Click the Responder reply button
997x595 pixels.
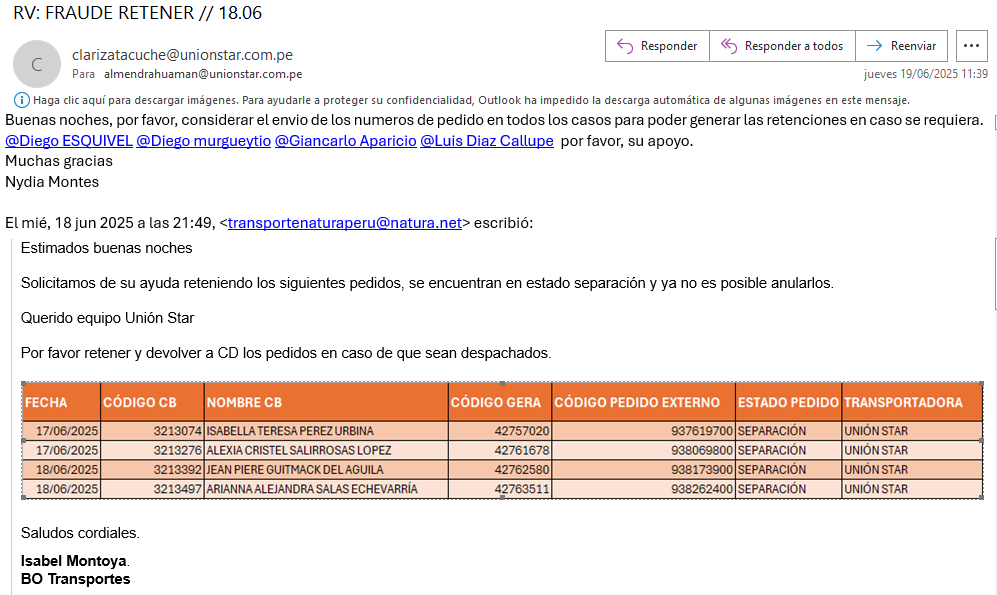(x=657, y=46)
